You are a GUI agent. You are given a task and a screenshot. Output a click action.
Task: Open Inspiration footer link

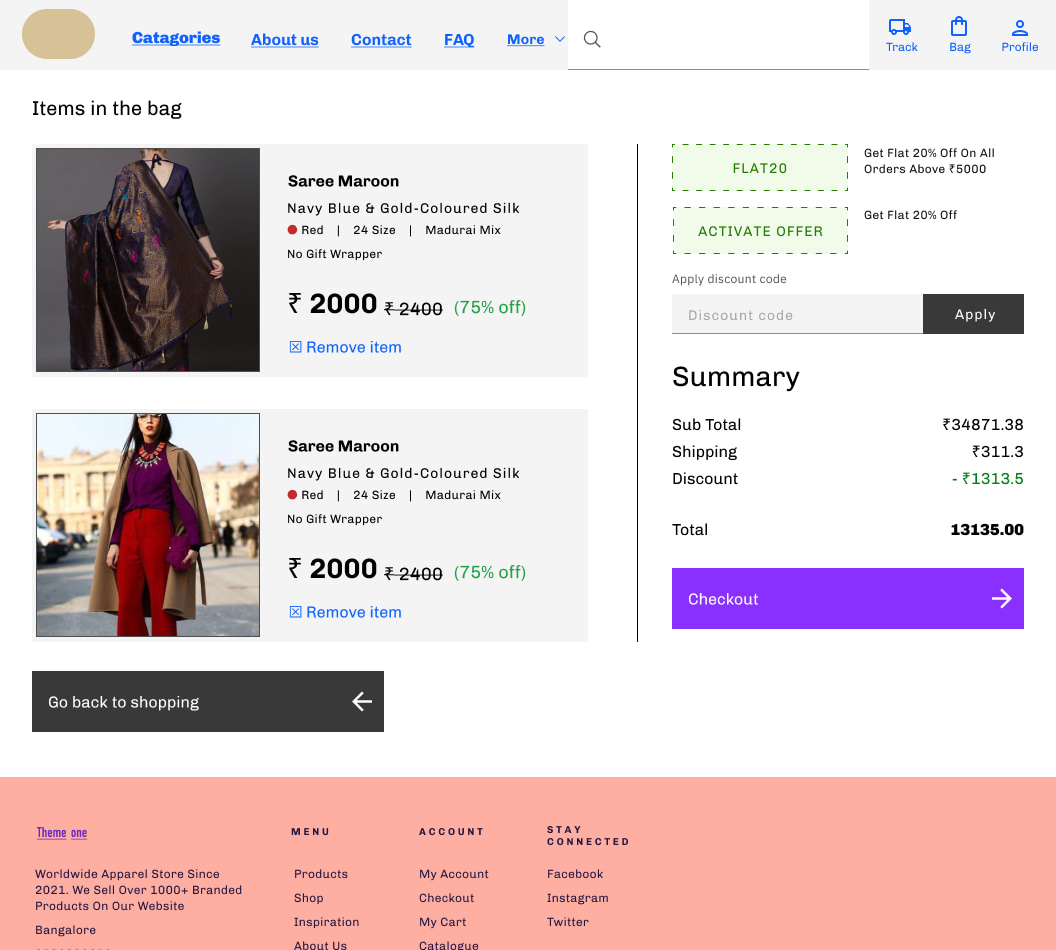326,922
